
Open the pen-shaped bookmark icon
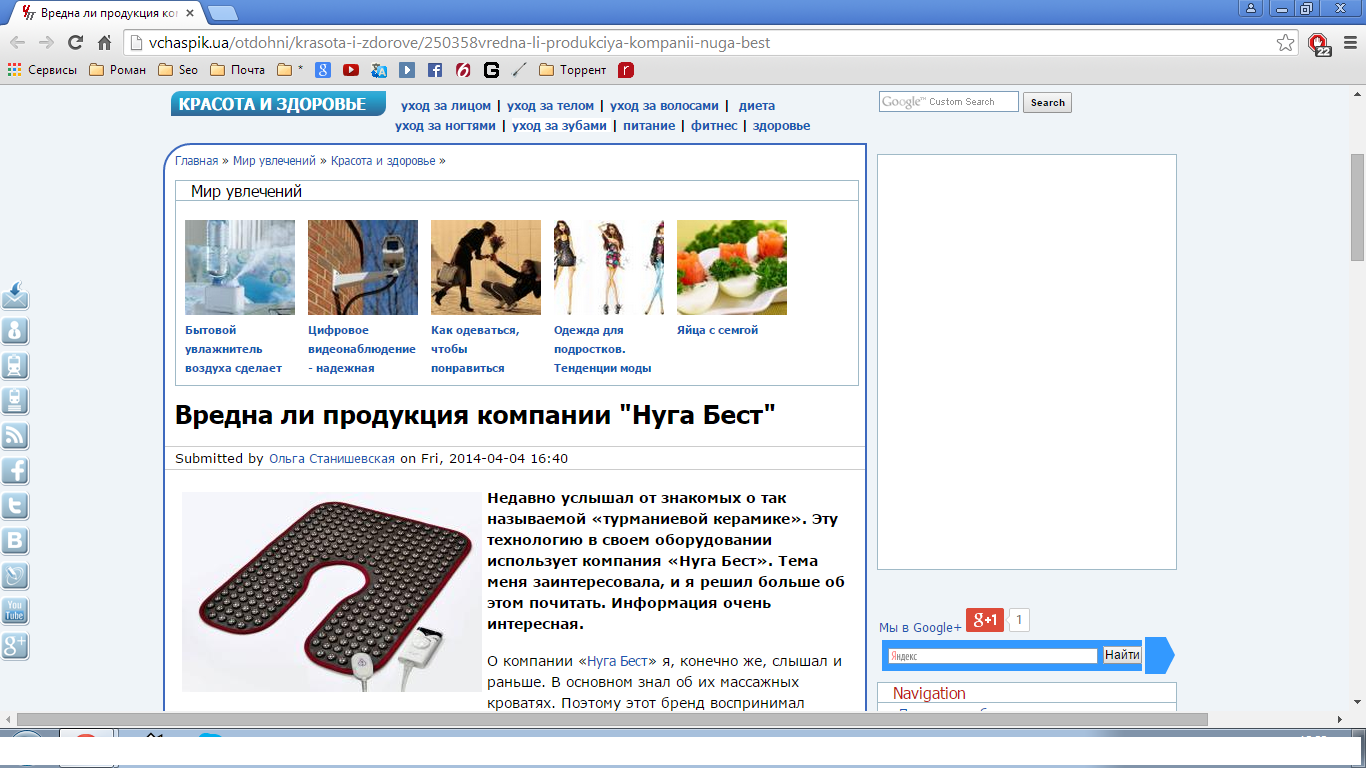point(519,70)
